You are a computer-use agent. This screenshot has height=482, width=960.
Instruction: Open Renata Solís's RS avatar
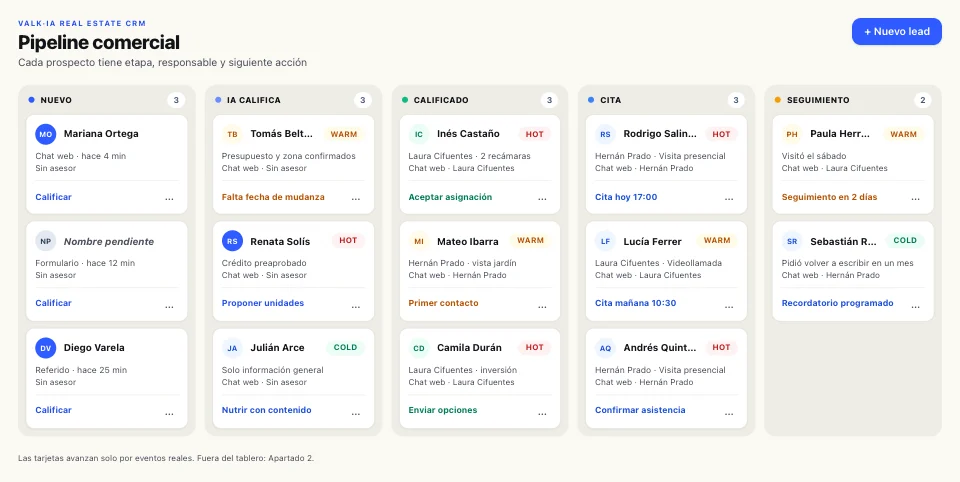coord(232,241)
